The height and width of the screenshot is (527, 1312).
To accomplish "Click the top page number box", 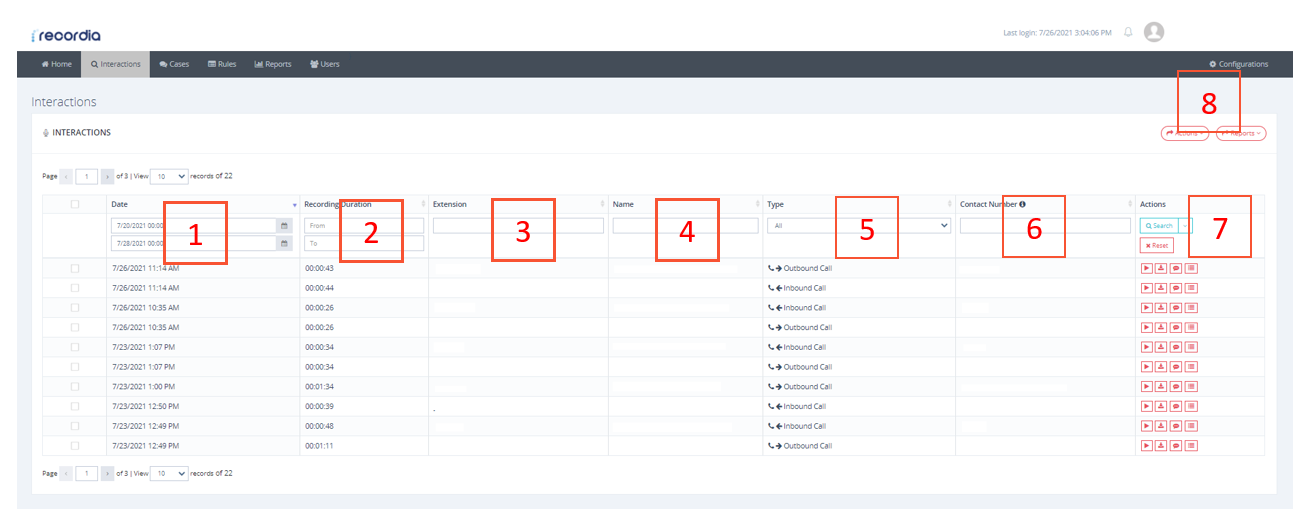I will tap(87, 176).
